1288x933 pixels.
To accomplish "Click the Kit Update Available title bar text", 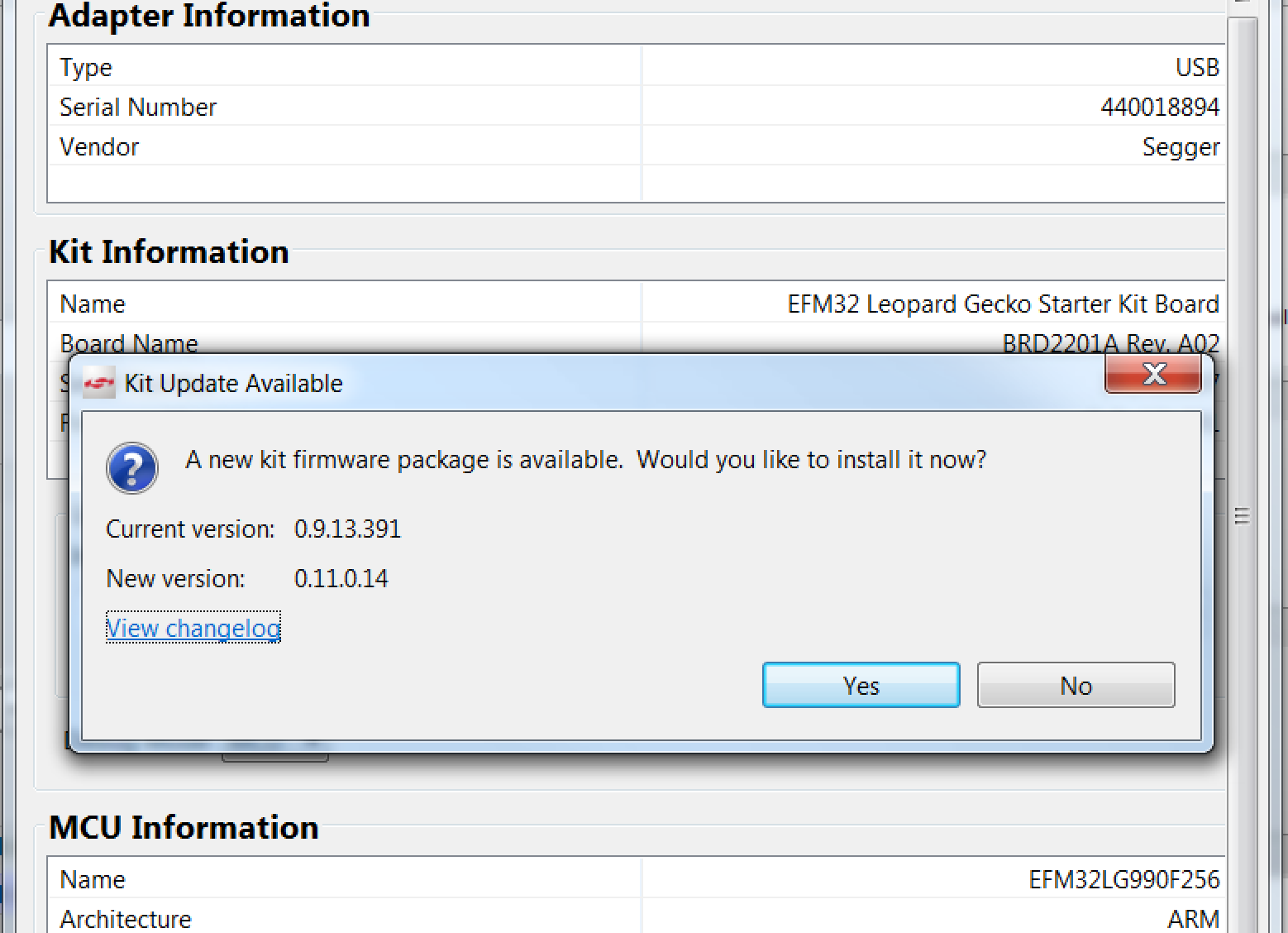I will click(233, 384).
